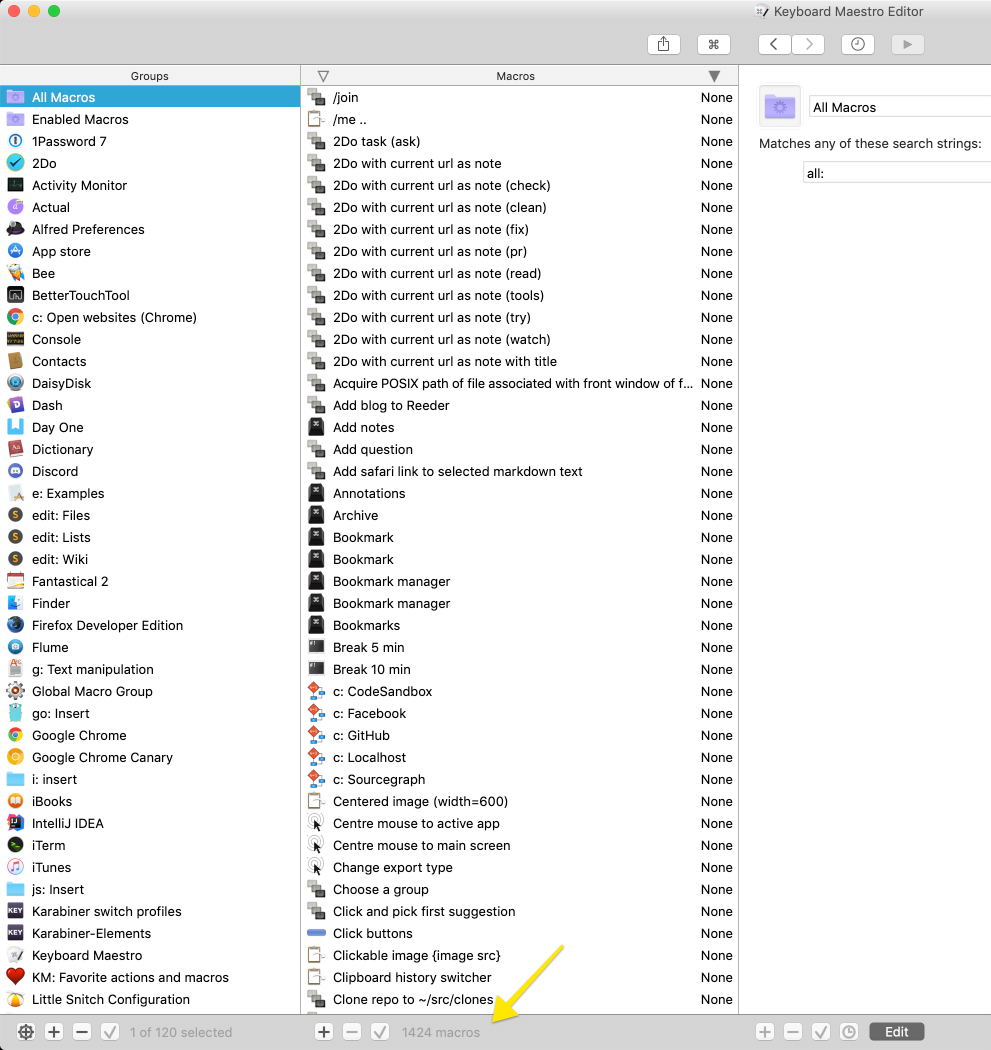Select the 'g: Text manipulation' group
The height and width of the screenshot is (1050, 991).
click(x=150, y=670)
